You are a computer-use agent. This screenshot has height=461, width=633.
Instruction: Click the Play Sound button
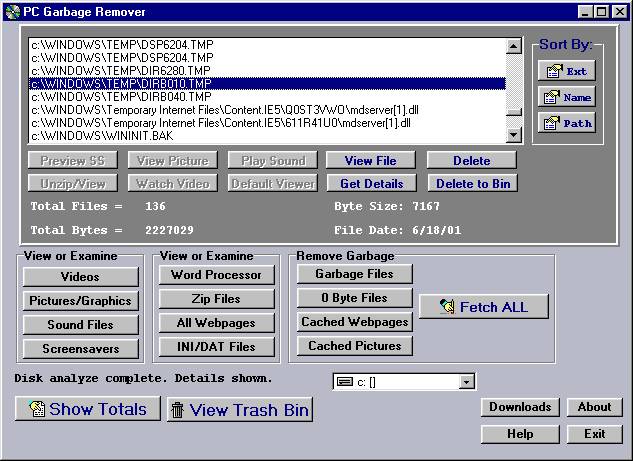coord(273,161)
